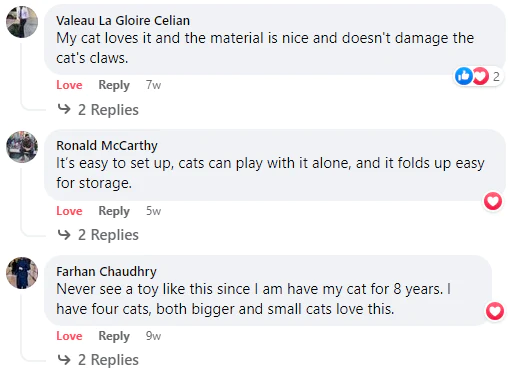The width and height of the screenshot is (517, 372).
Task: Expand 2 Replies under Farhan Chaudhry's comment
Action: coord(108,360)
